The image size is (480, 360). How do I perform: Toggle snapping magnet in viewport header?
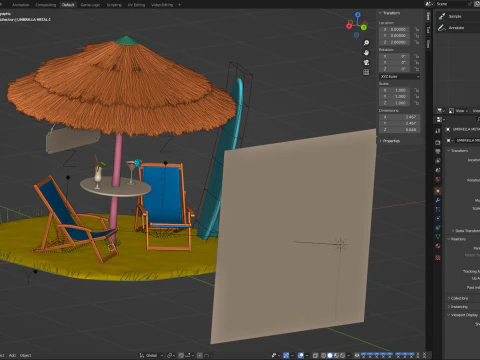coord(181,355)
